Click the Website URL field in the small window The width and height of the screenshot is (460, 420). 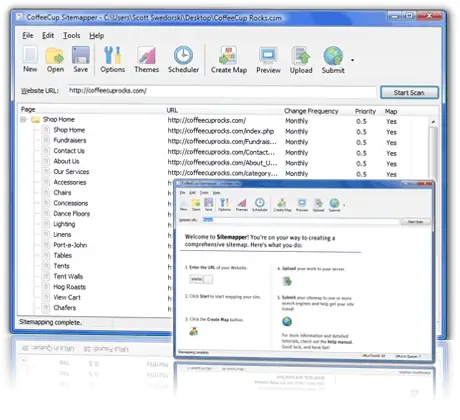(x=301, y=220)
